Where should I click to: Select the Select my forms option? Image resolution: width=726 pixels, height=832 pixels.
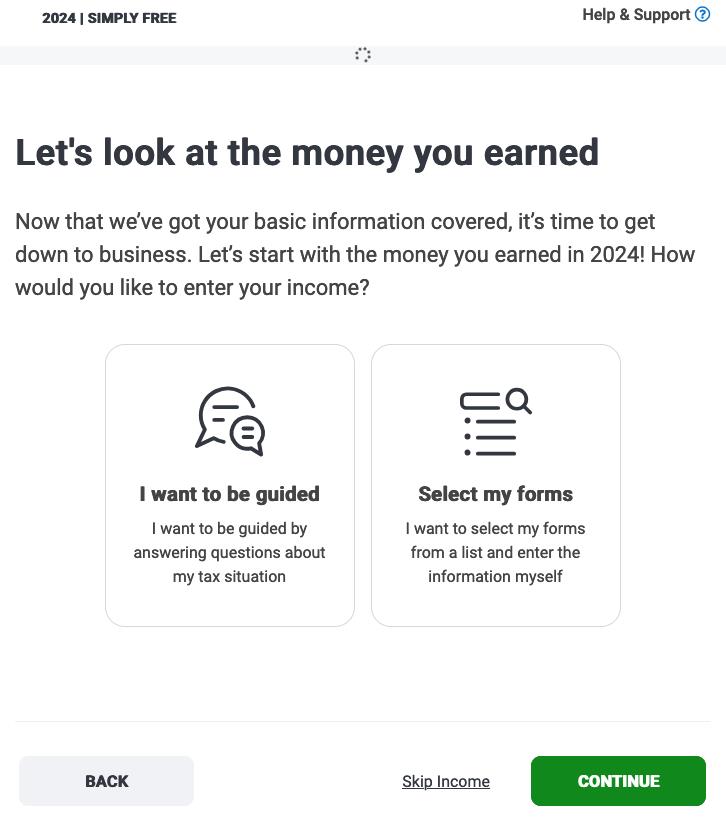click(495, 485)
